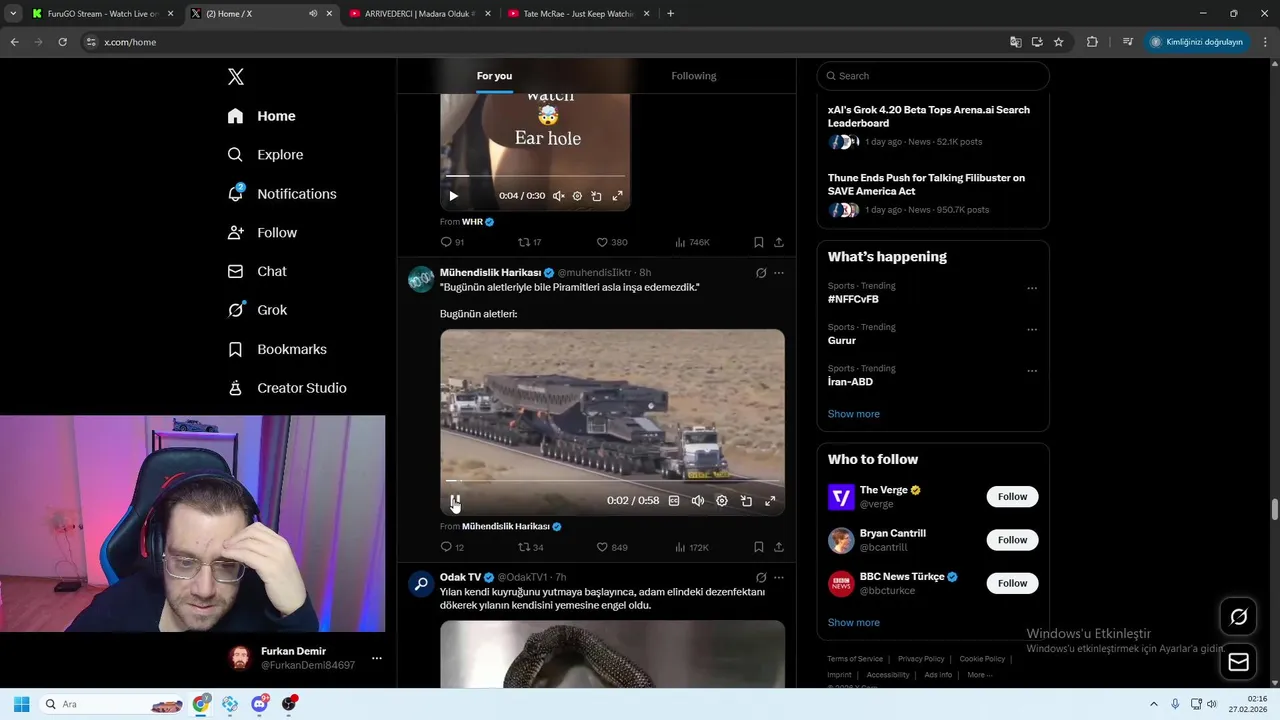Open Chat from the sidebar
1280x720 pixels.
257,271
